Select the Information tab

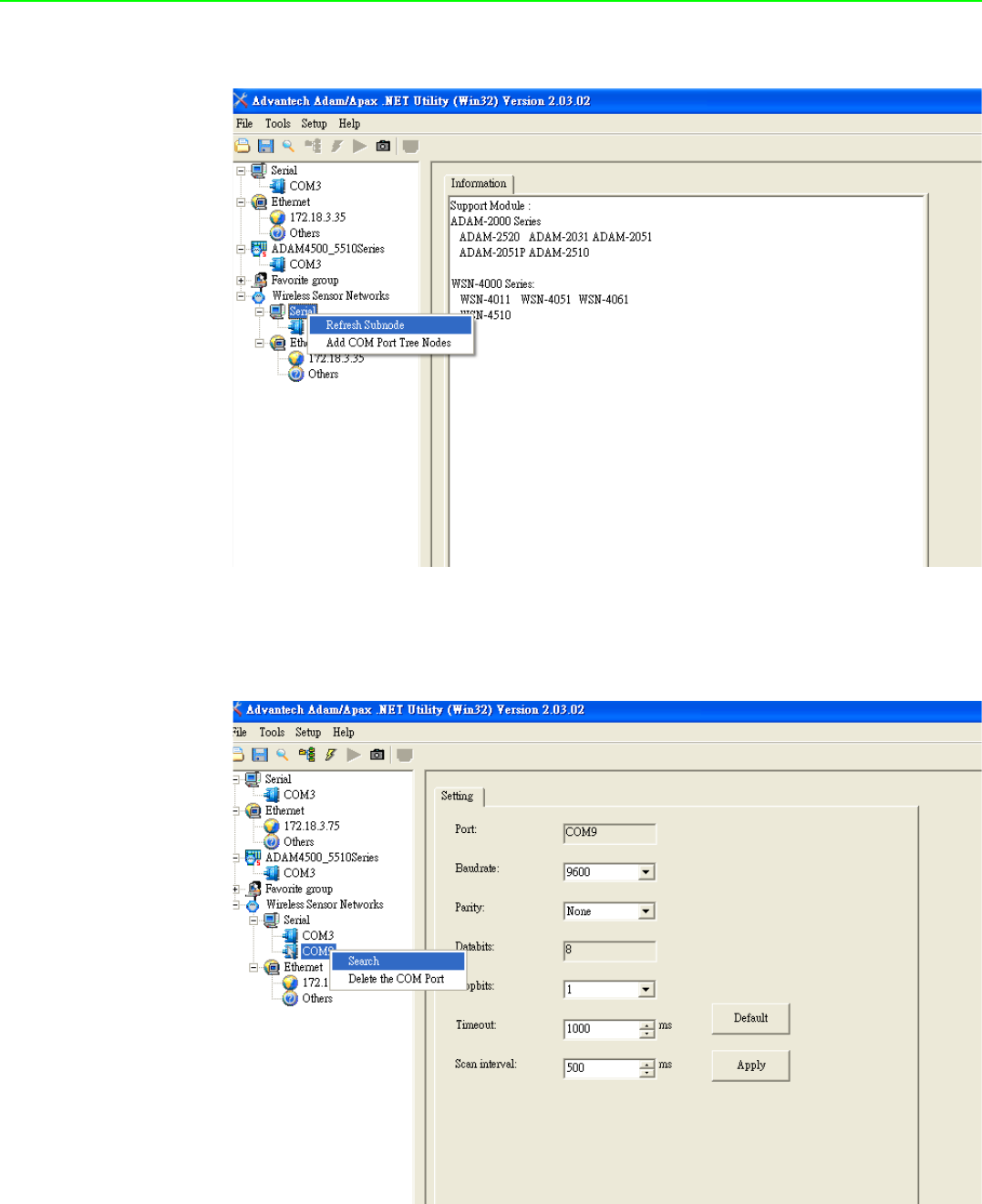tap(479, 184)
